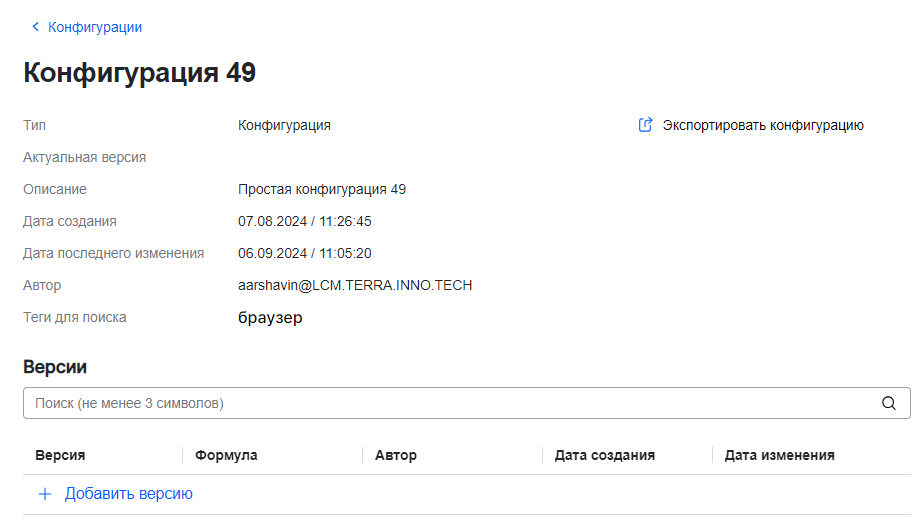Click the Версии section heading
This screenshot has width=923, height=528.
pos(55,367)
